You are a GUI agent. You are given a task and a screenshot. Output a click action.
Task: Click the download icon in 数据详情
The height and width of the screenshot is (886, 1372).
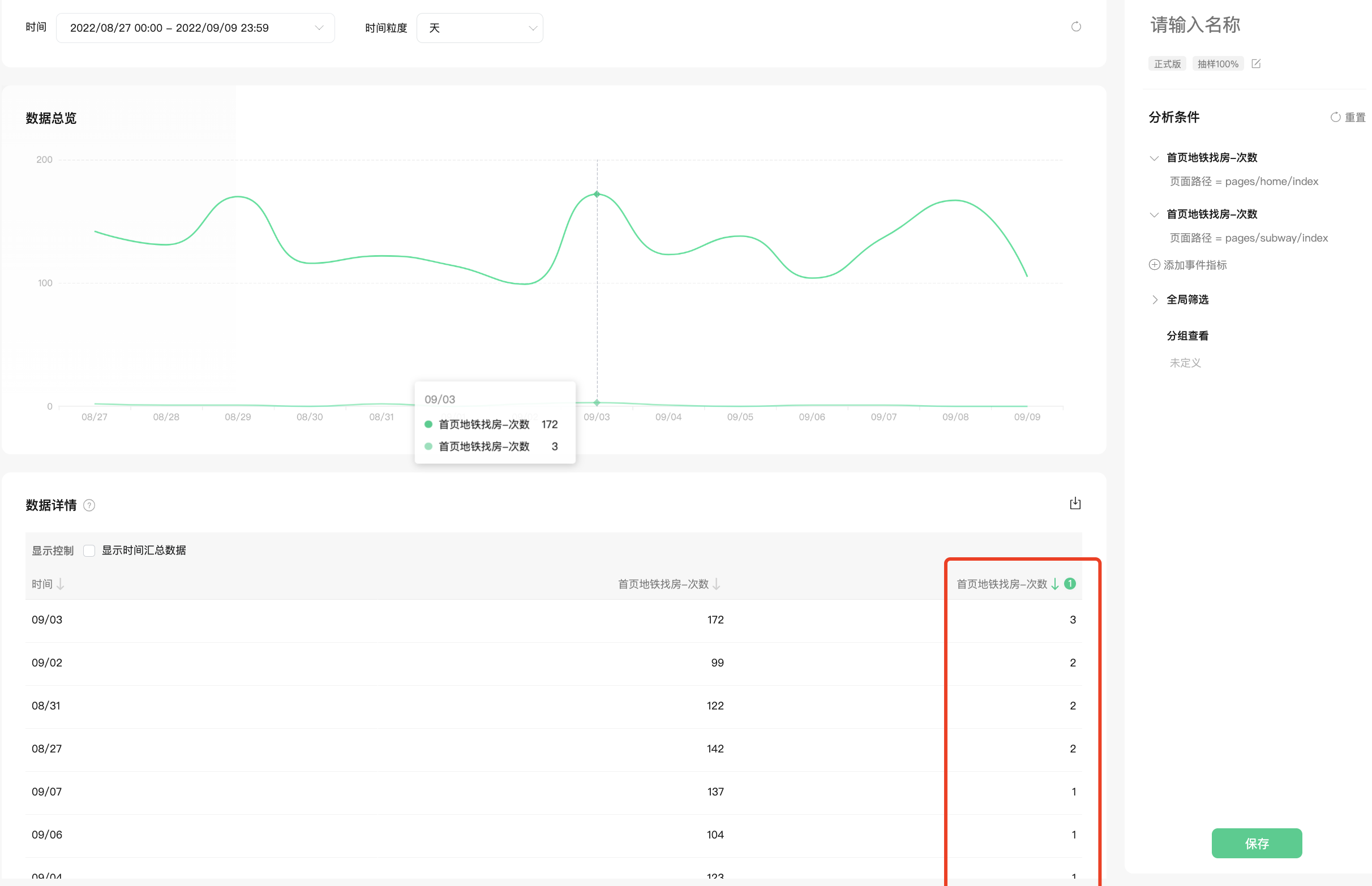1075,504
